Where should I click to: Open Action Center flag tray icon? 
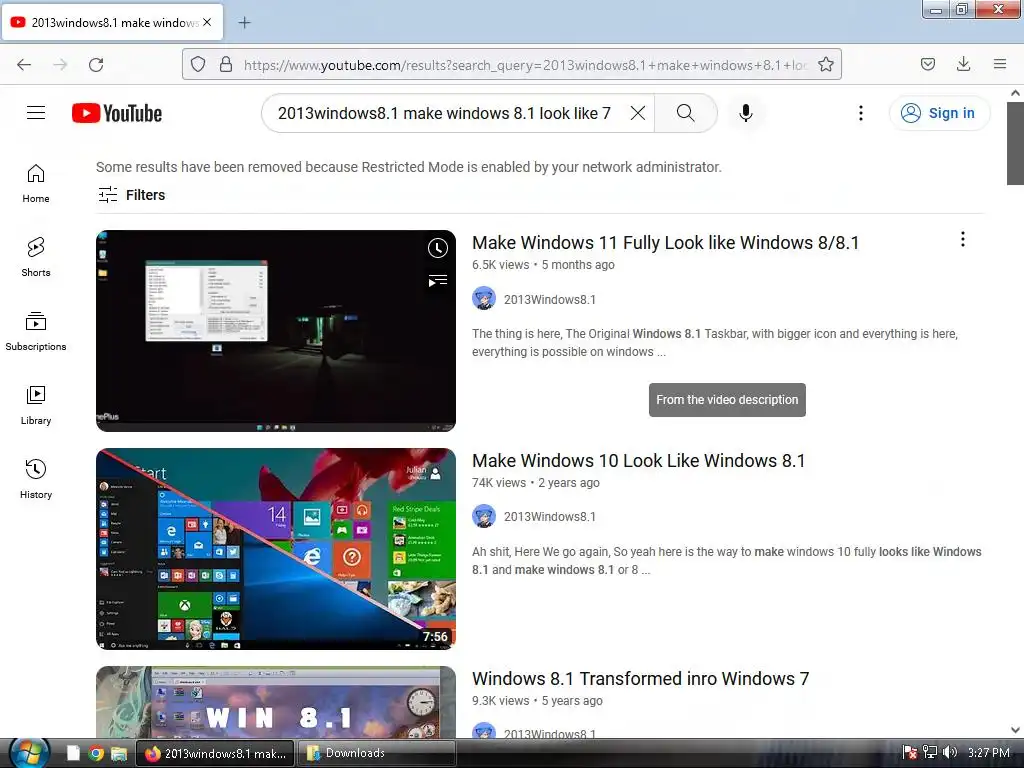(909, 753)
